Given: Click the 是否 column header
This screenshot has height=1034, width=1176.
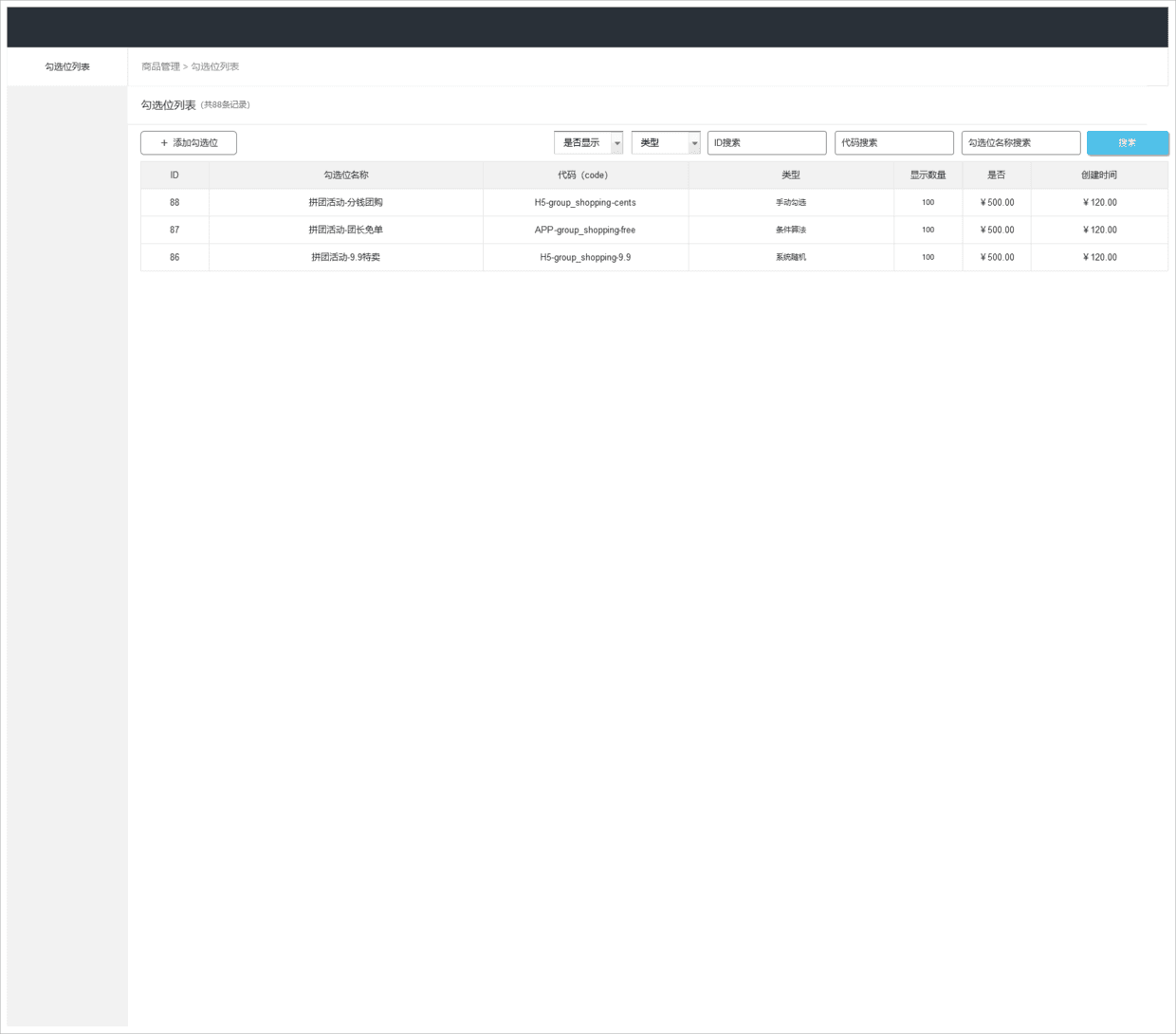Looking at the screenshot, I should tap(996, 175).
